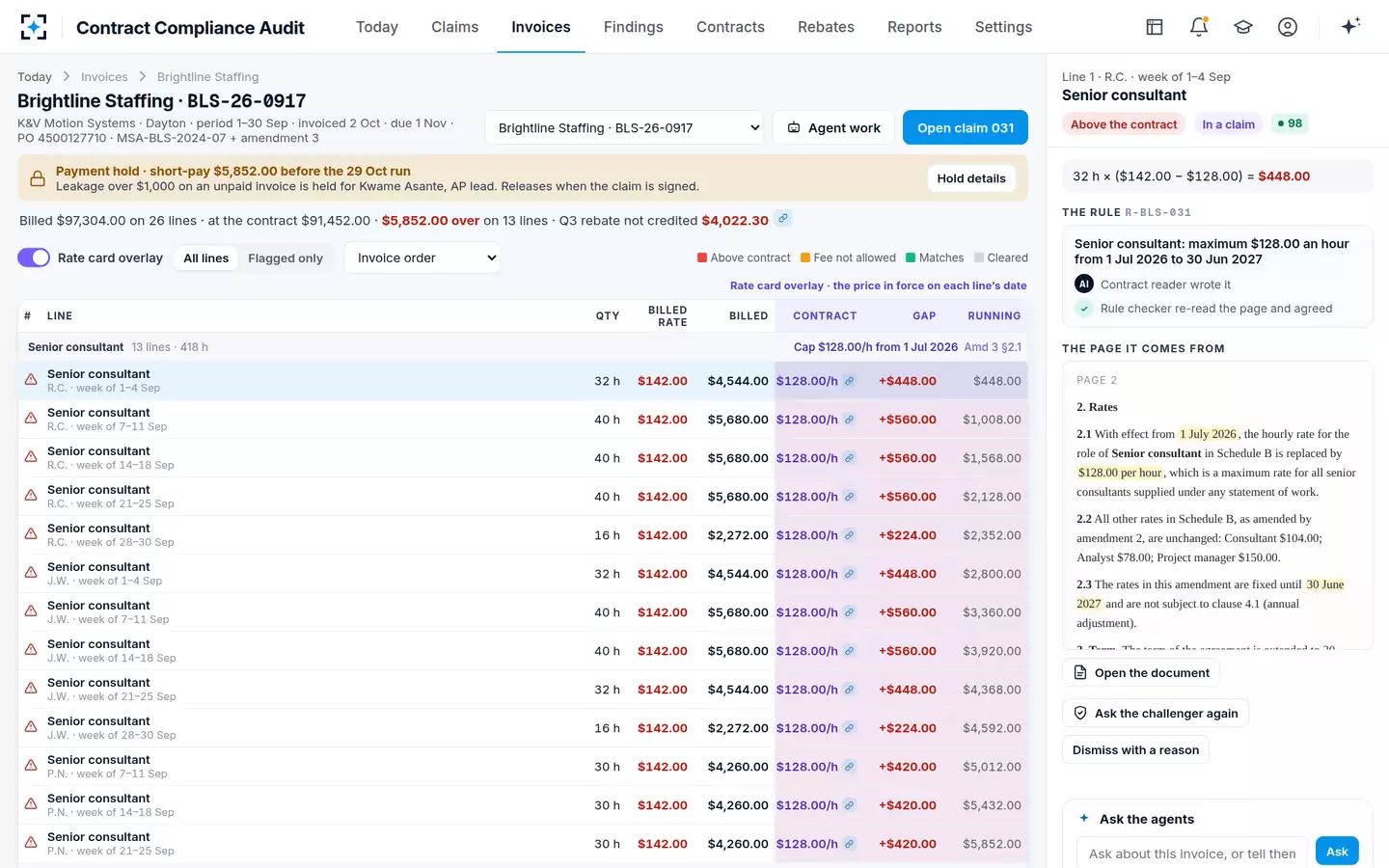Click the Above the contract tag

tap(1124, 124)
